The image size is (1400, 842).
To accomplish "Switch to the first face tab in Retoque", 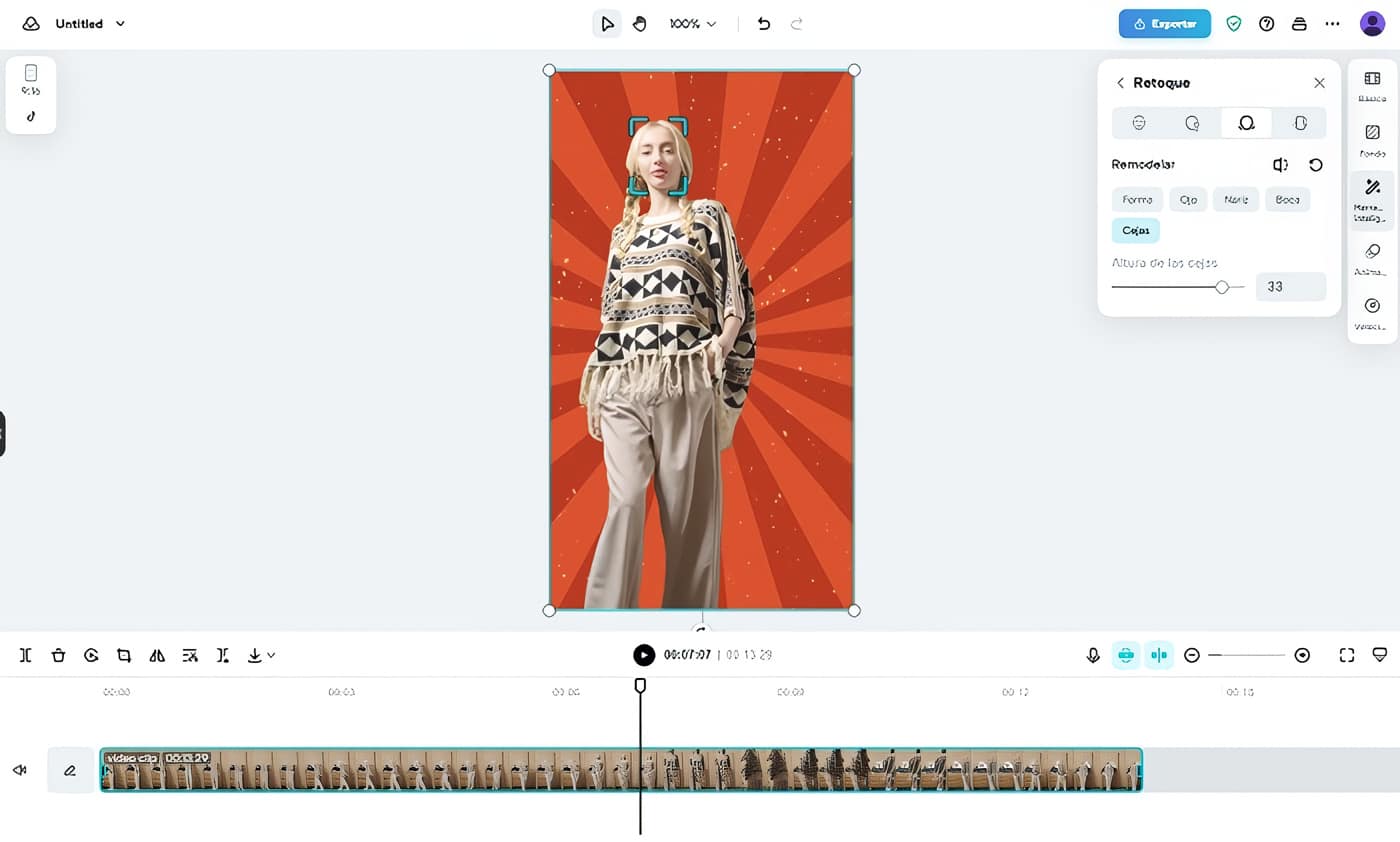I will [x=1139, y=123].
